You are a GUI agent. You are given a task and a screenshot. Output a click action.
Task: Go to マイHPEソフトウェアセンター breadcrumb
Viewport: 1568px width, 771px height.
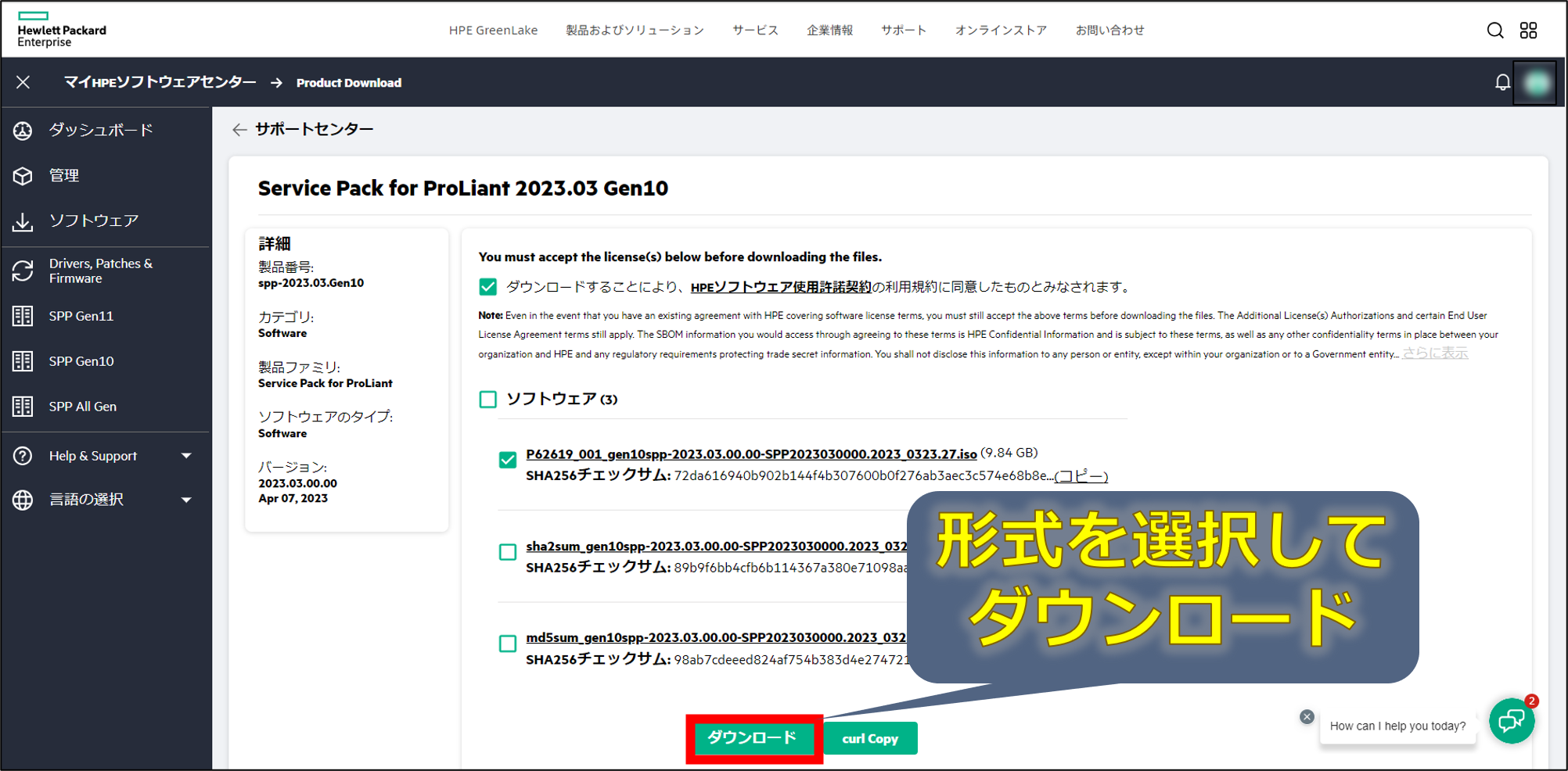click(x=160, y=82)
